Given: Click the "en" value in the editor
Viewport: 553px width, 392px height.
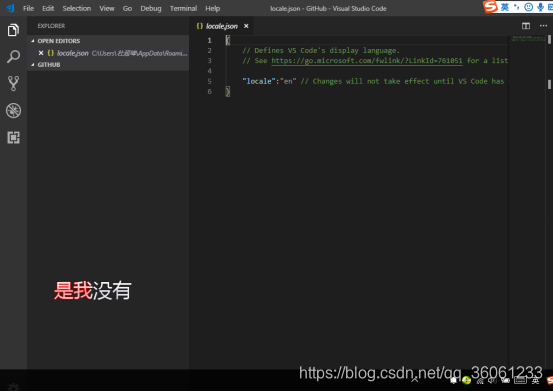Looking at the screenshot, I should point(288,81).
